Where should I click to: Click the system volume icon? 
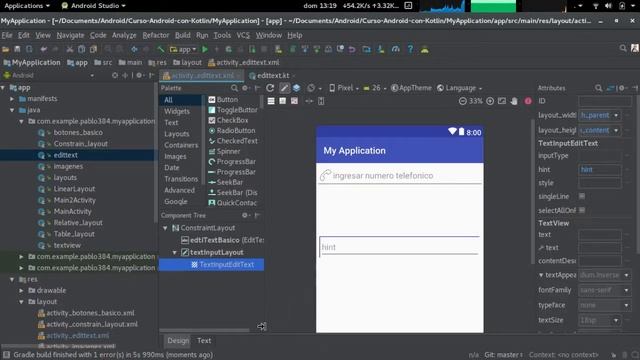coord(608,6)
